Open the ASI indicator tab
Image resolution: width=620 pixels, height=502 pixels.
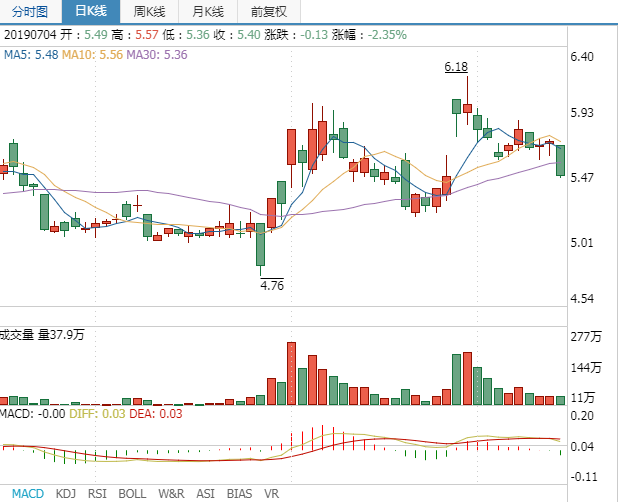pyautogui.click(x=205, y=493)
